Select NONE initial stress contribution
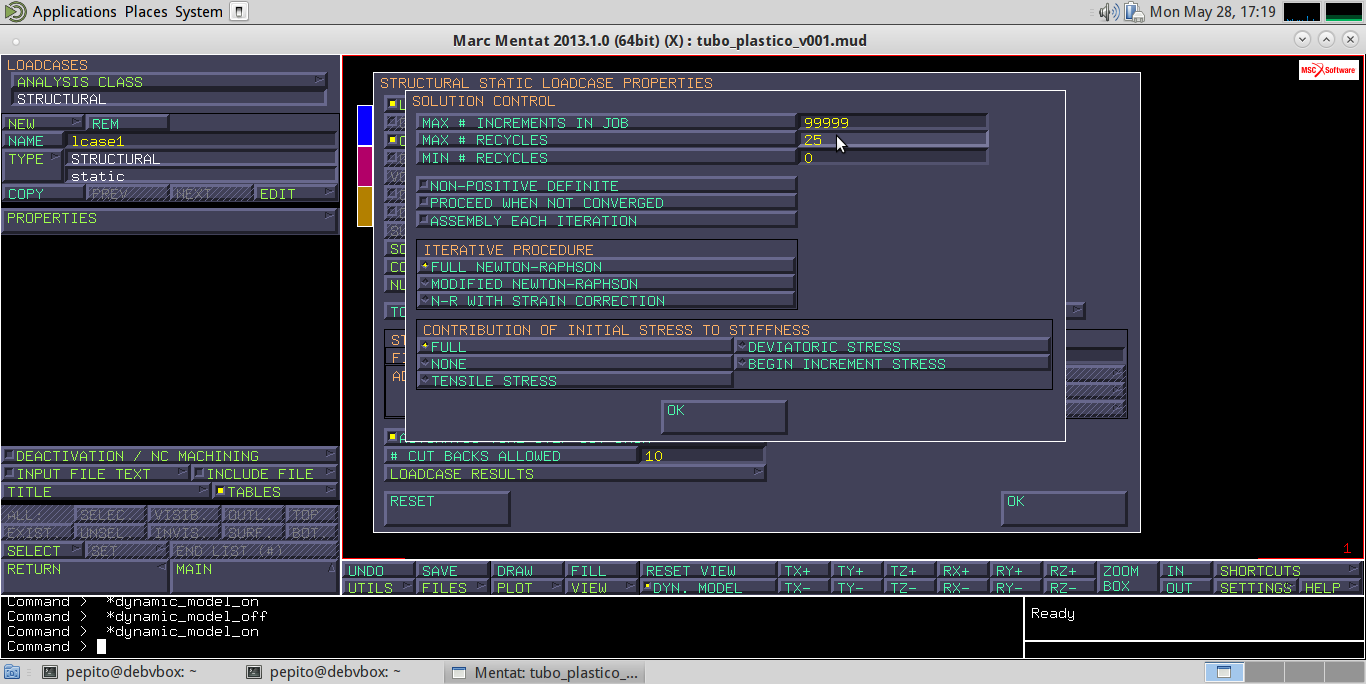This screenshot has width=1366, height=684. (575, 363)
